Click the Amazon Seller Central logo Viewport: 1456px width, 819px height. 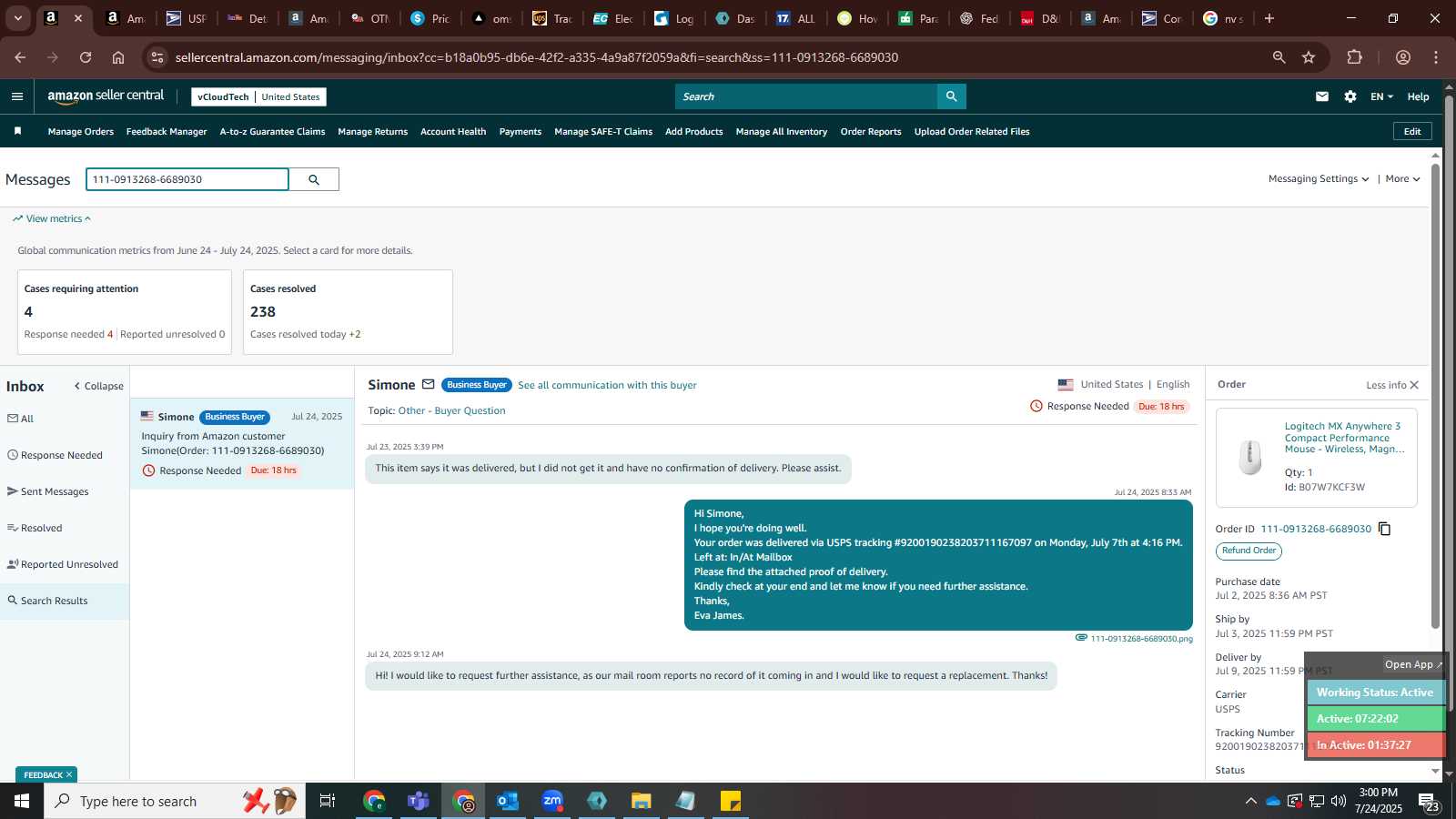[x=106, y=96]
